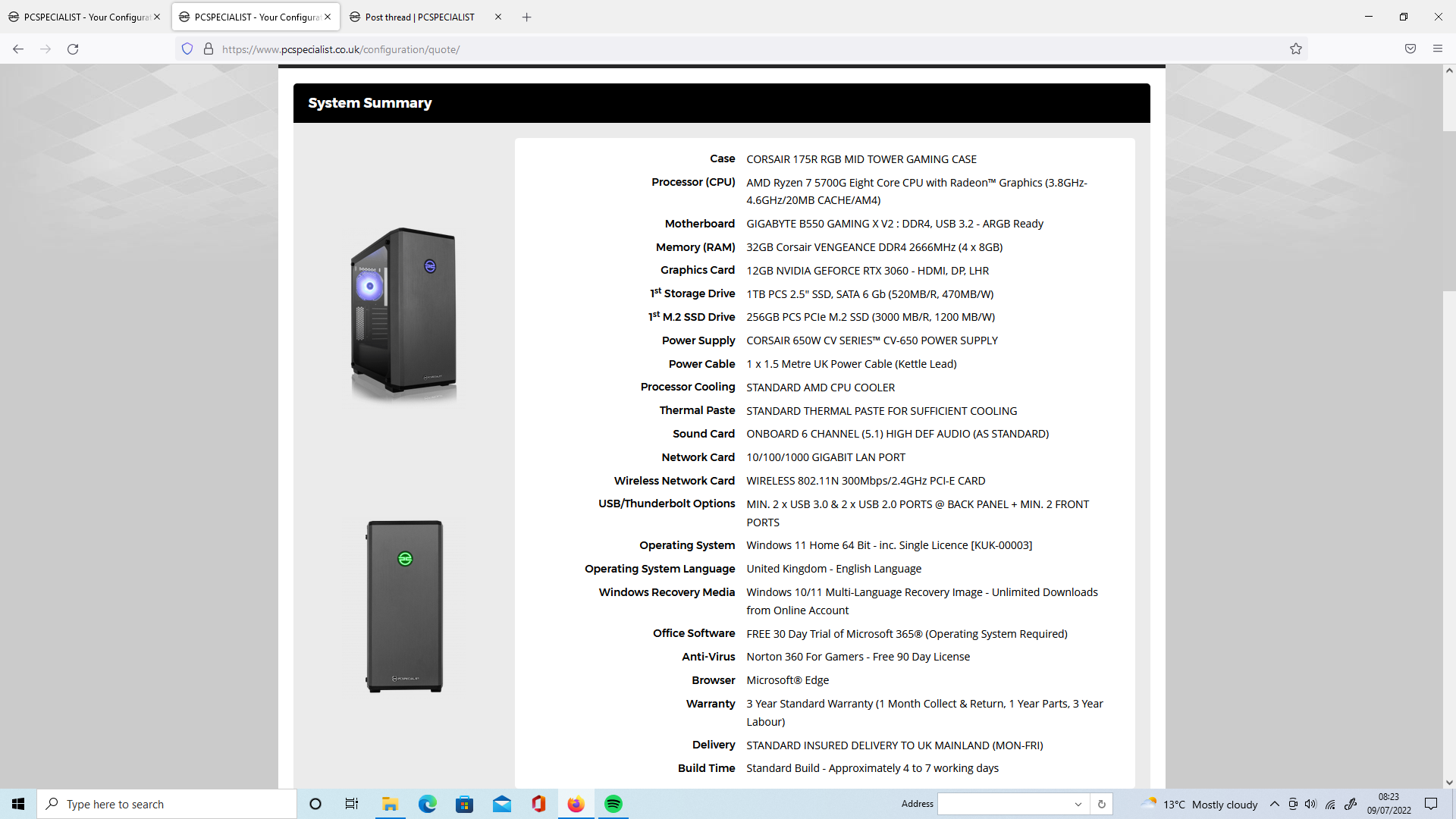The height and width of the screenshot is (819, 1456).
Task: Click the taskbar Address refresh button
Action: coord(1102,804)
